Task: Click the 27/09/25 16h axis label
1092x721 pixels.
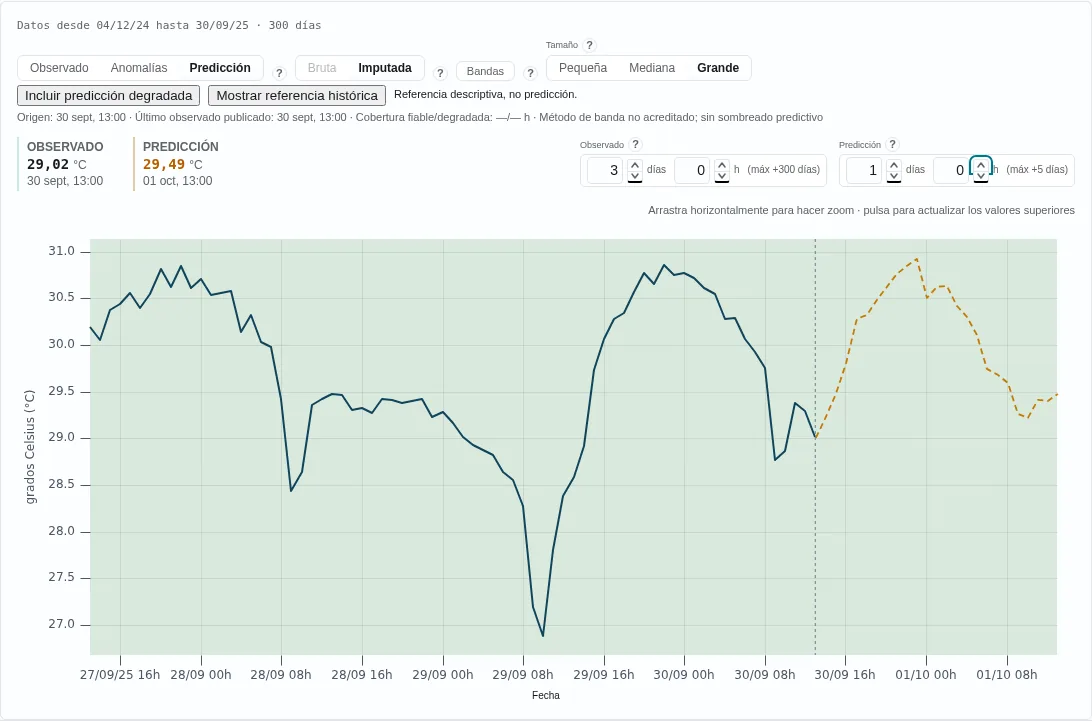Action: 120,674
